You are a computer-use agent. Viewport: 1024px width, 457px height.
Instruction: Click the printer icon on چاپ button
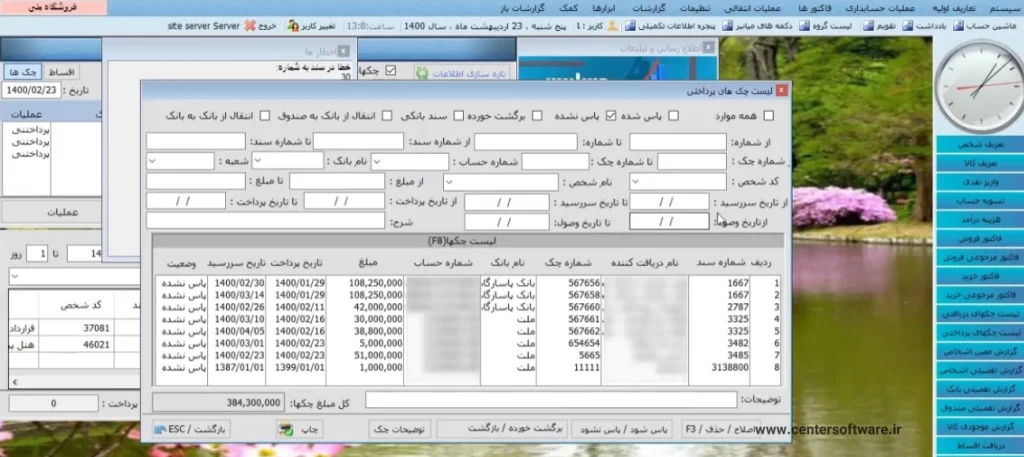285,430
